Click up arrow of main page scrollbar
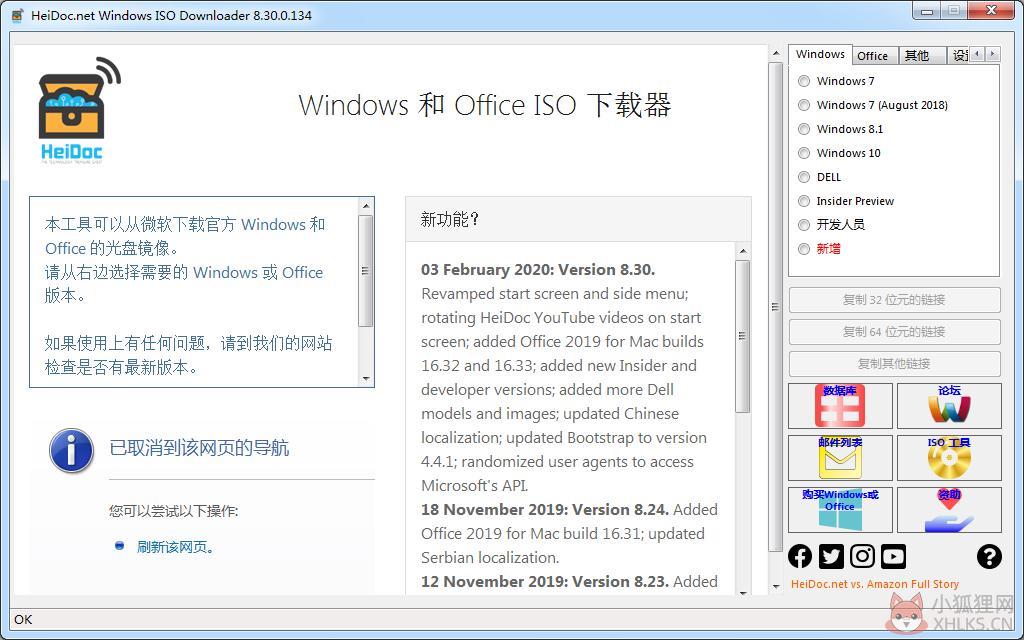This screenshot has width=1024, height=640. tap(776, 53)
